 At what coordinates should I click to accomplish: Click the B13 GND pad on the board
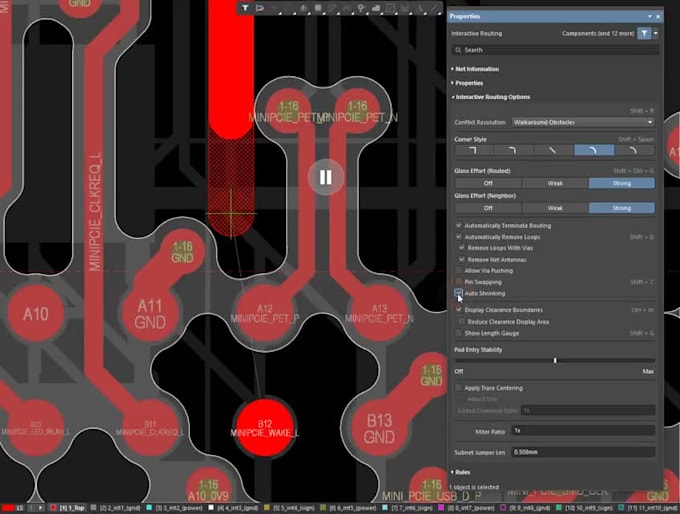(x=379, y=428)
